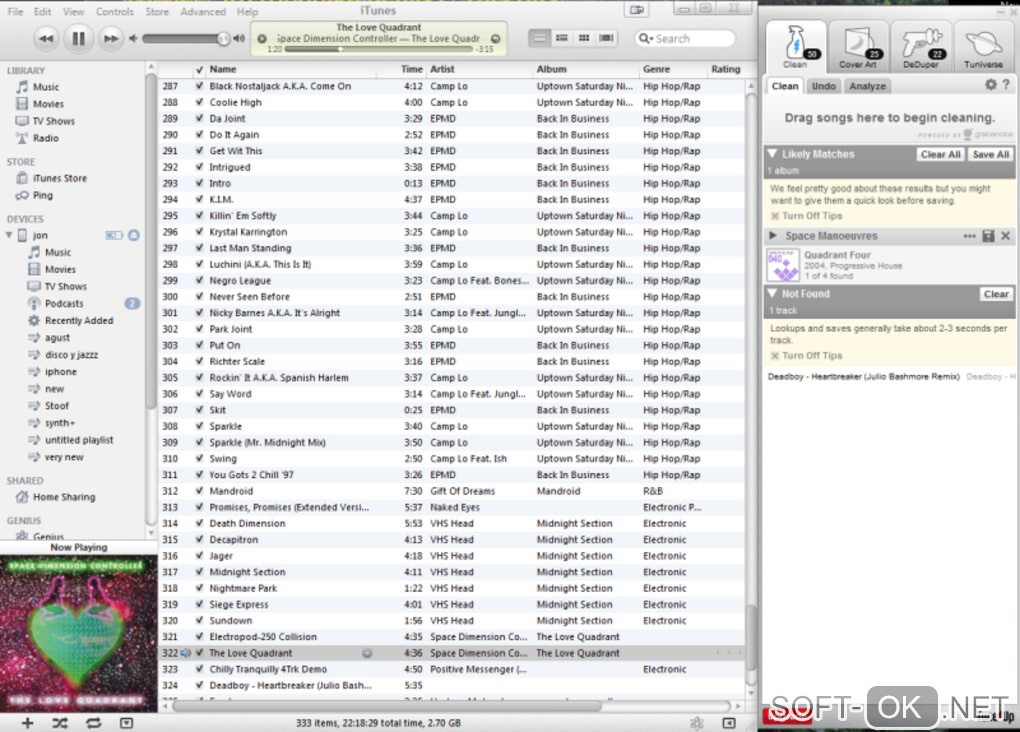1020x732 pixels.
Task: Save the Space Manoeuvres album result
Action: pos(988,236)
